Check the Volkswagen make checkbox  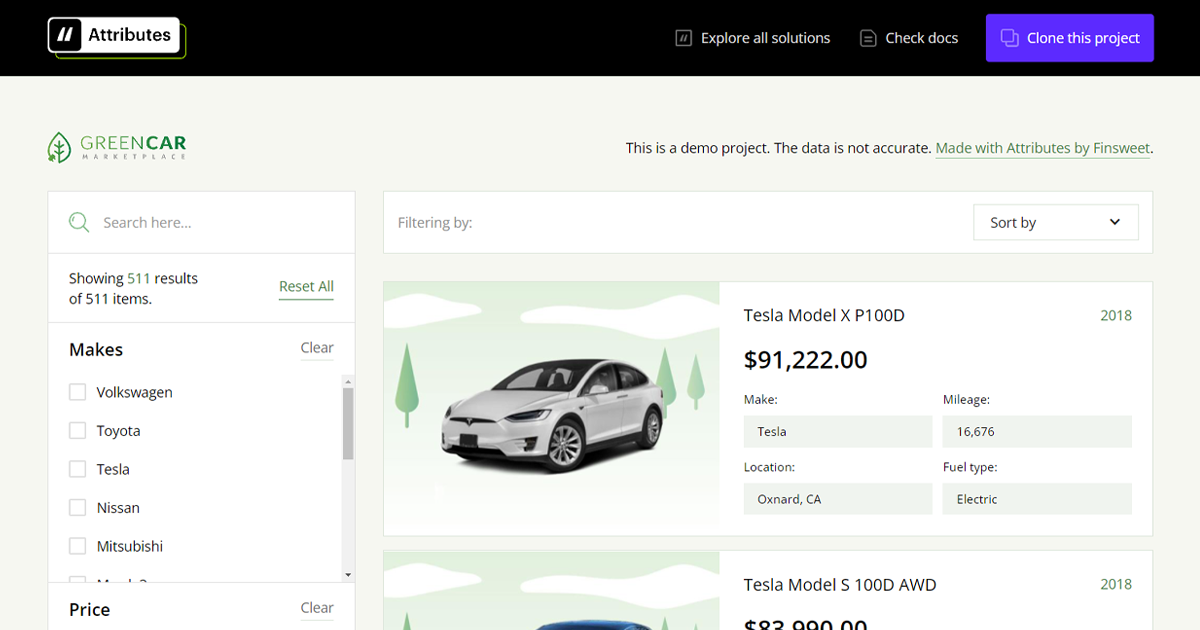[77, 392]
